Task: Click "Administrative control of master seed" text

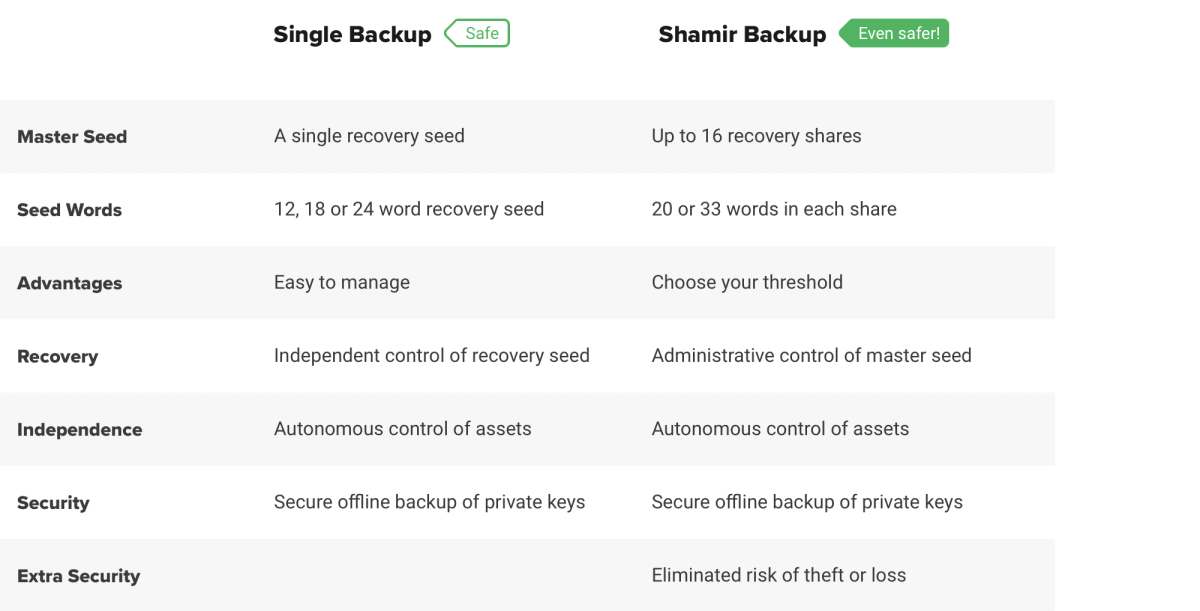Action: (811, 355)
